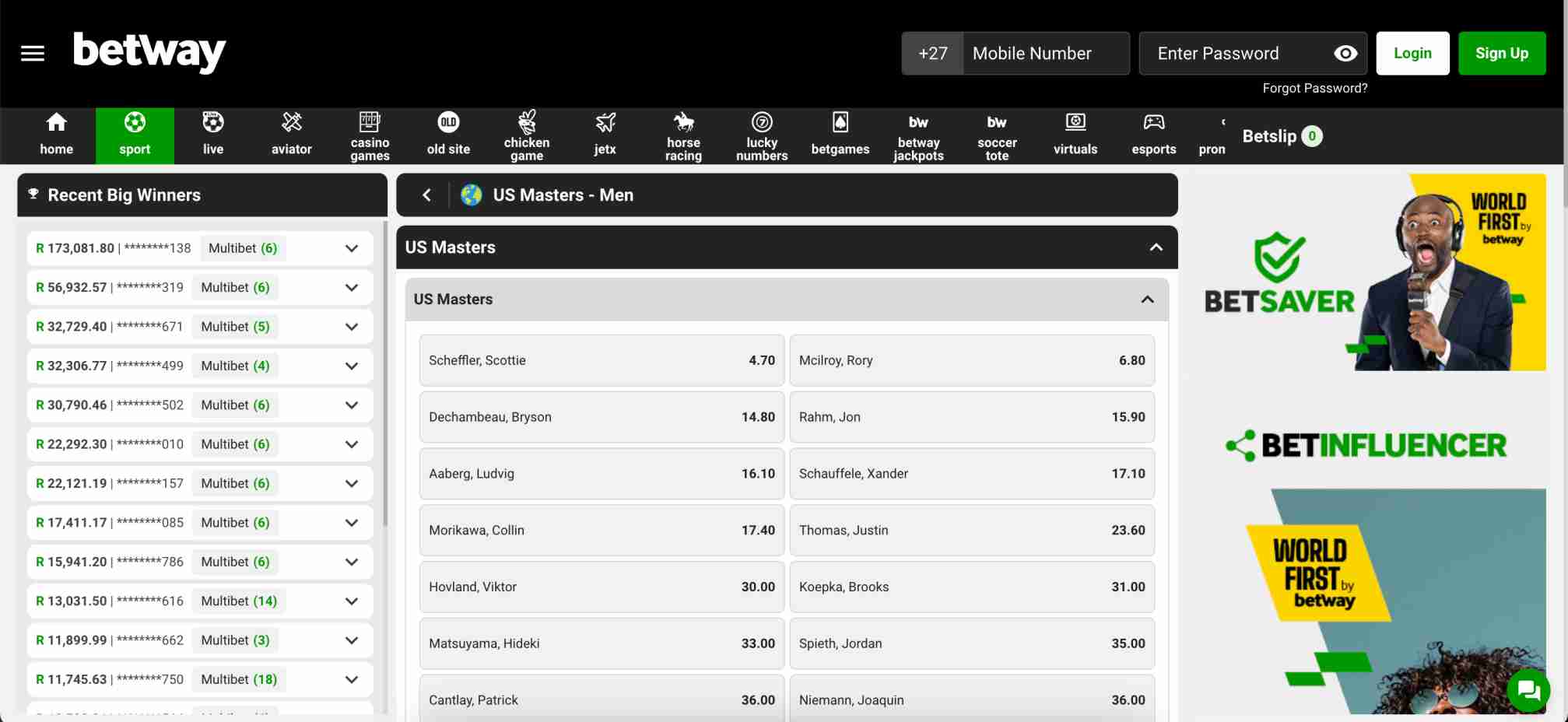This screenshot has height=722, width=1568.
Task: Open the partially visible promo tab
Action: click(x=1212, y=136)
